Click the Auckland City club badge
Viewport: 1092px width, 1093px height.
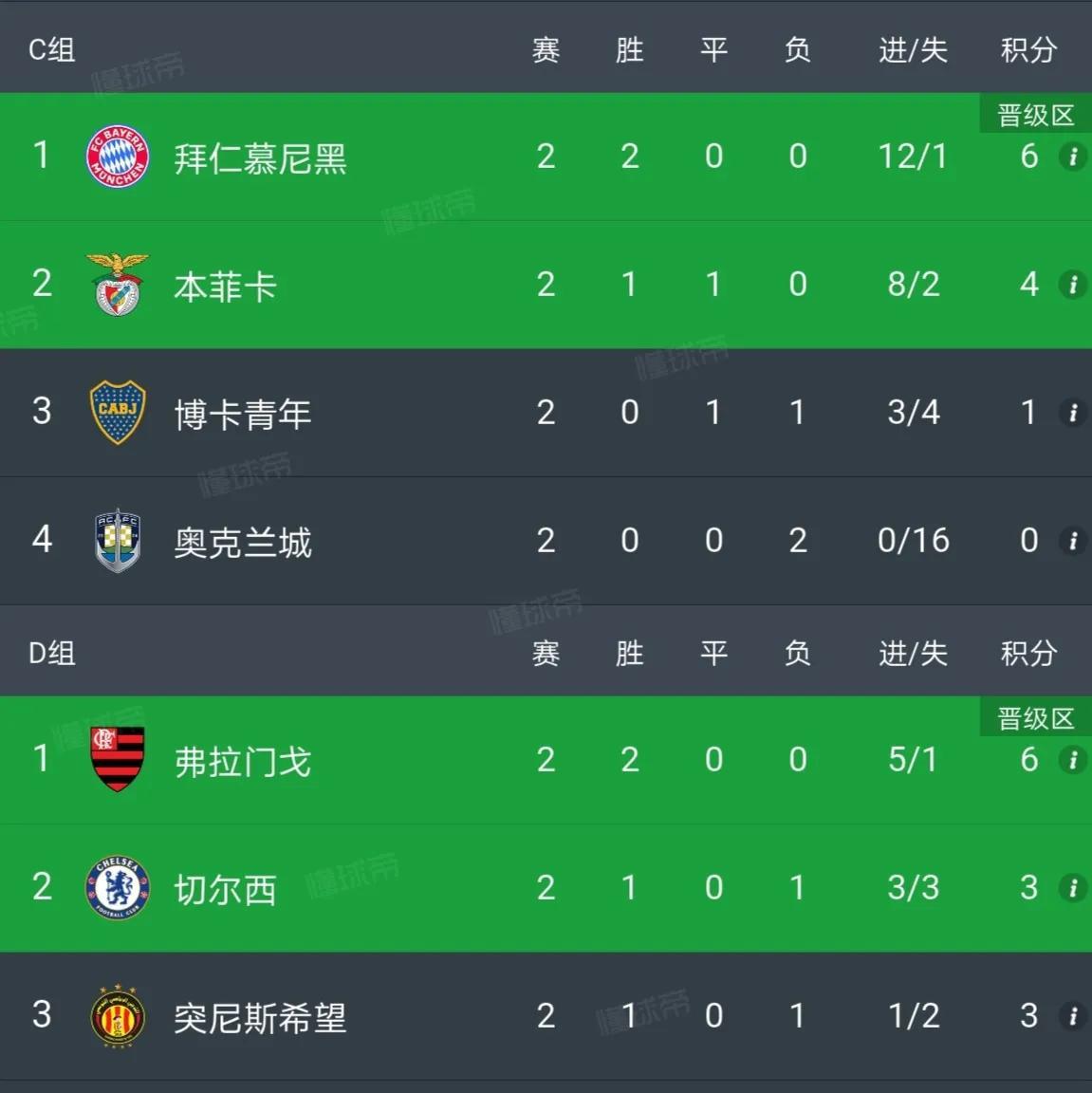(118, 540)
